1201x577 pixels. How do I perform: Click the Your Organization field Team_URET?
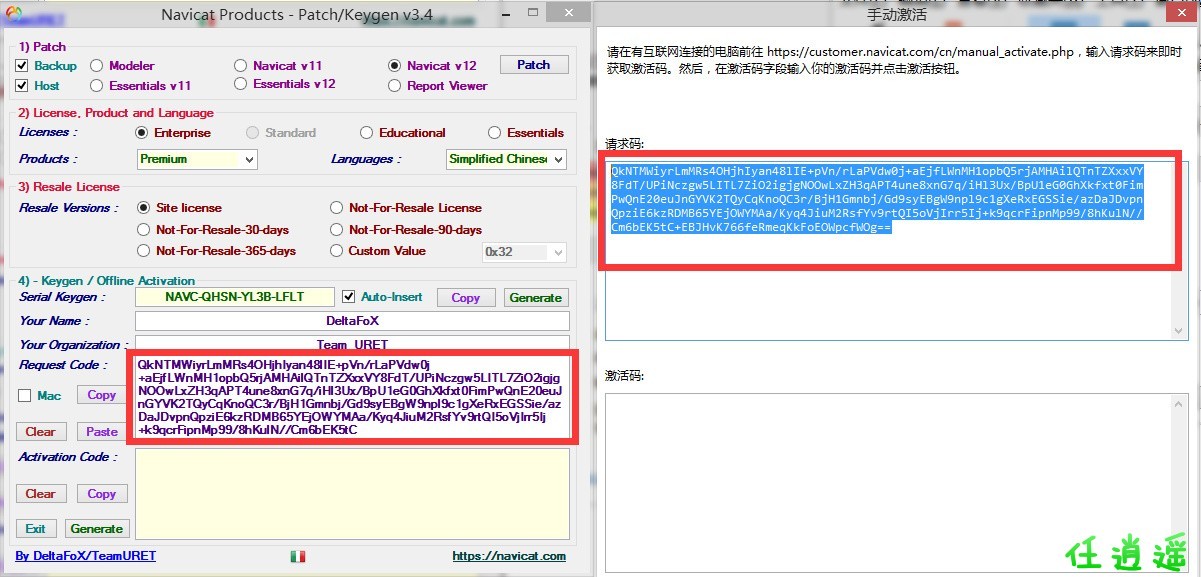(x=352, y=344)
